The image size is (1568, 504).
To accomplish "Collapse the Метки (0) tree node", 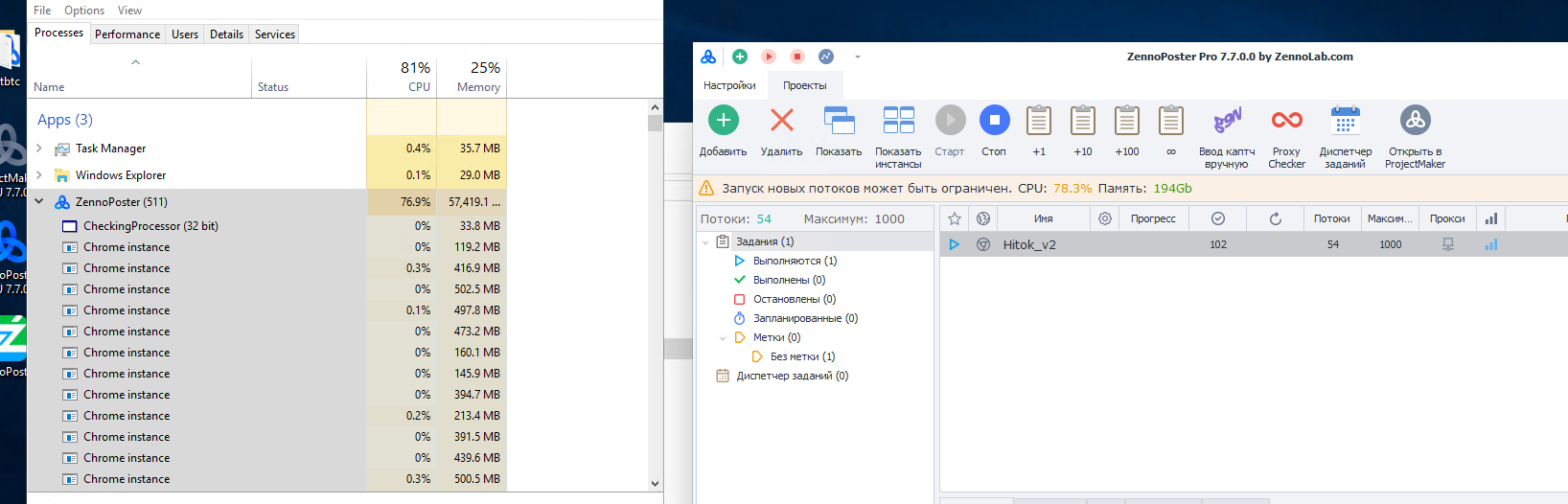I will click(723, 338).
